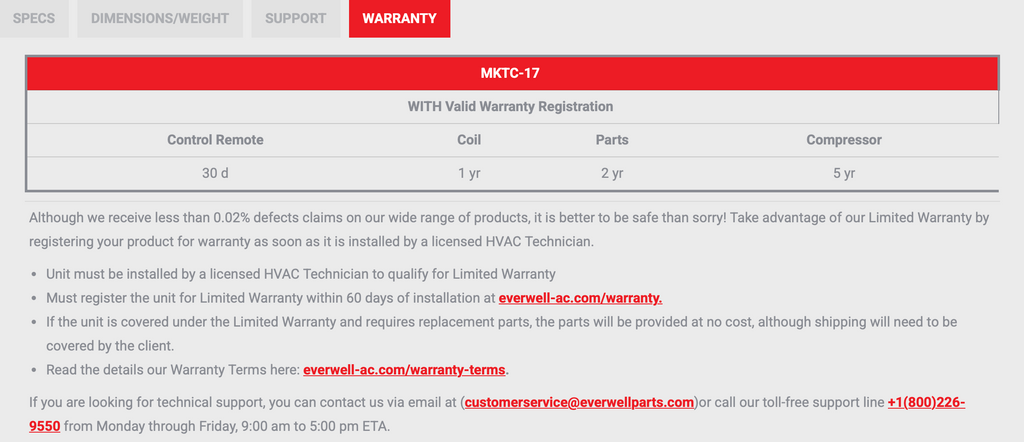The height and width of the screenshot is (442, 1024).
Task: Follow the everwell-ac.com/warranty-terms link
Action: coord(405,370)
